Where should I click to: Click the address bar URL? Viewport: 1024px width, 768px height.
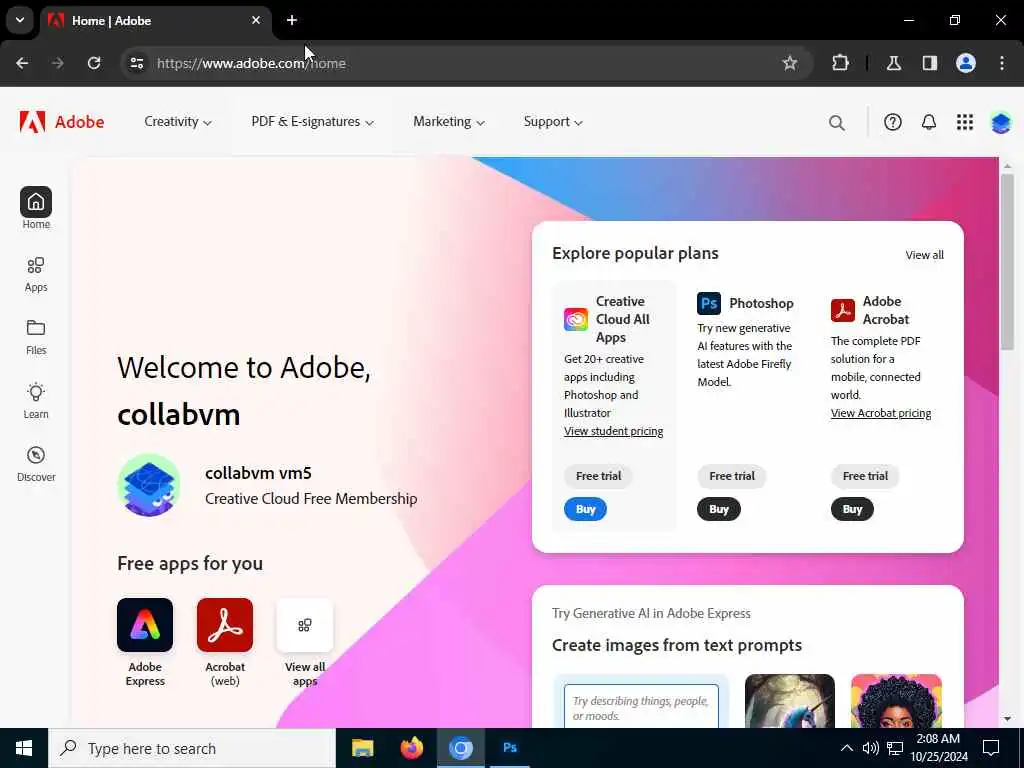(251, 63)
